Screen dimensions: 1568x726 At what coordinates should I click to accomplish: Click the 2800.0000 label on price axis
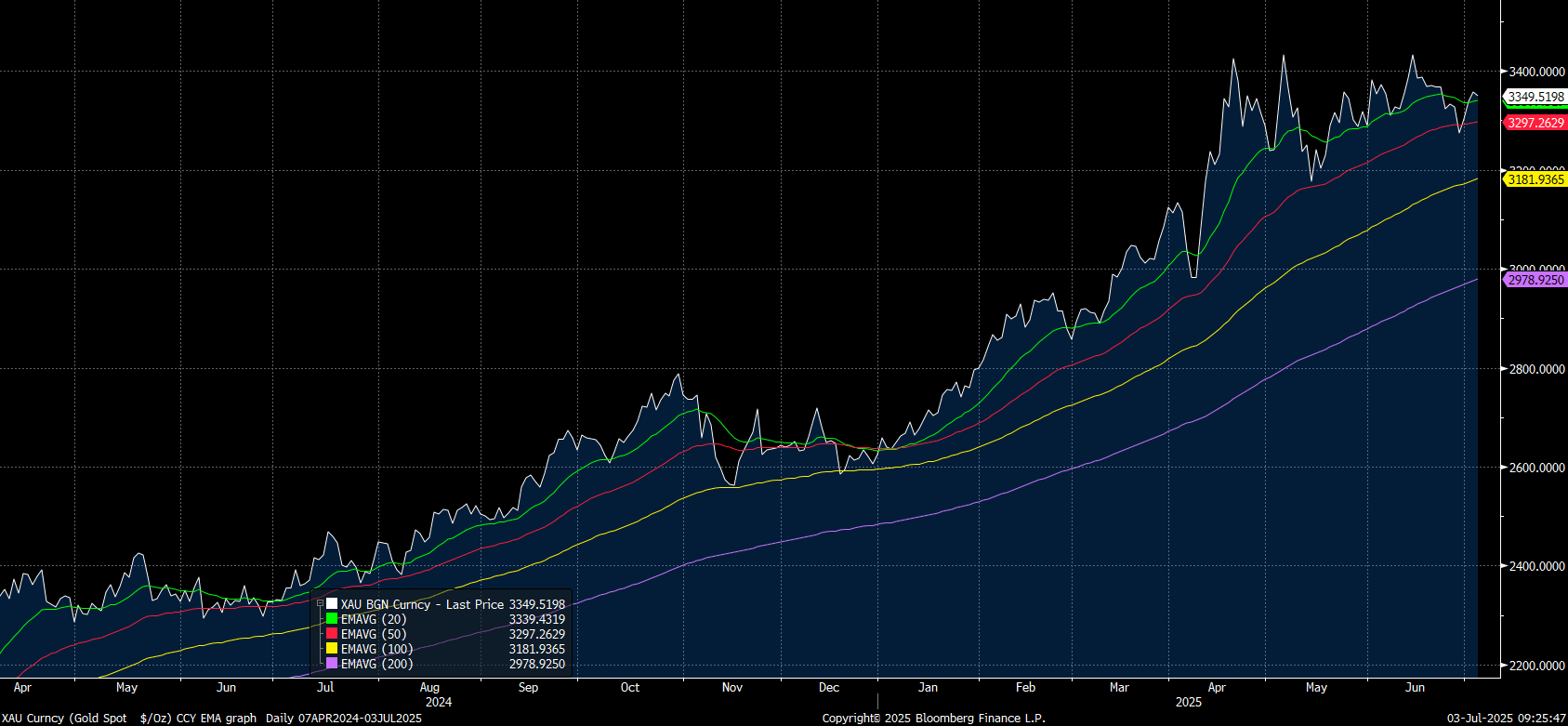click(x=1536, y=369)
